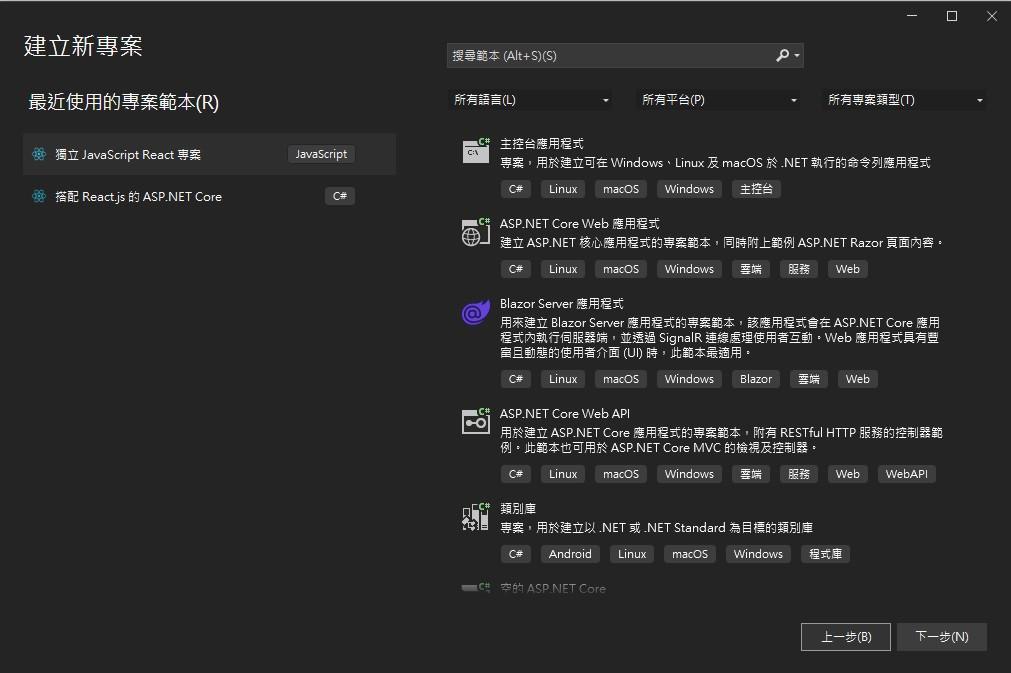The image size is (1011, 673).
Task: Go back with 上一步(B) button
Action: coord(846,637)
